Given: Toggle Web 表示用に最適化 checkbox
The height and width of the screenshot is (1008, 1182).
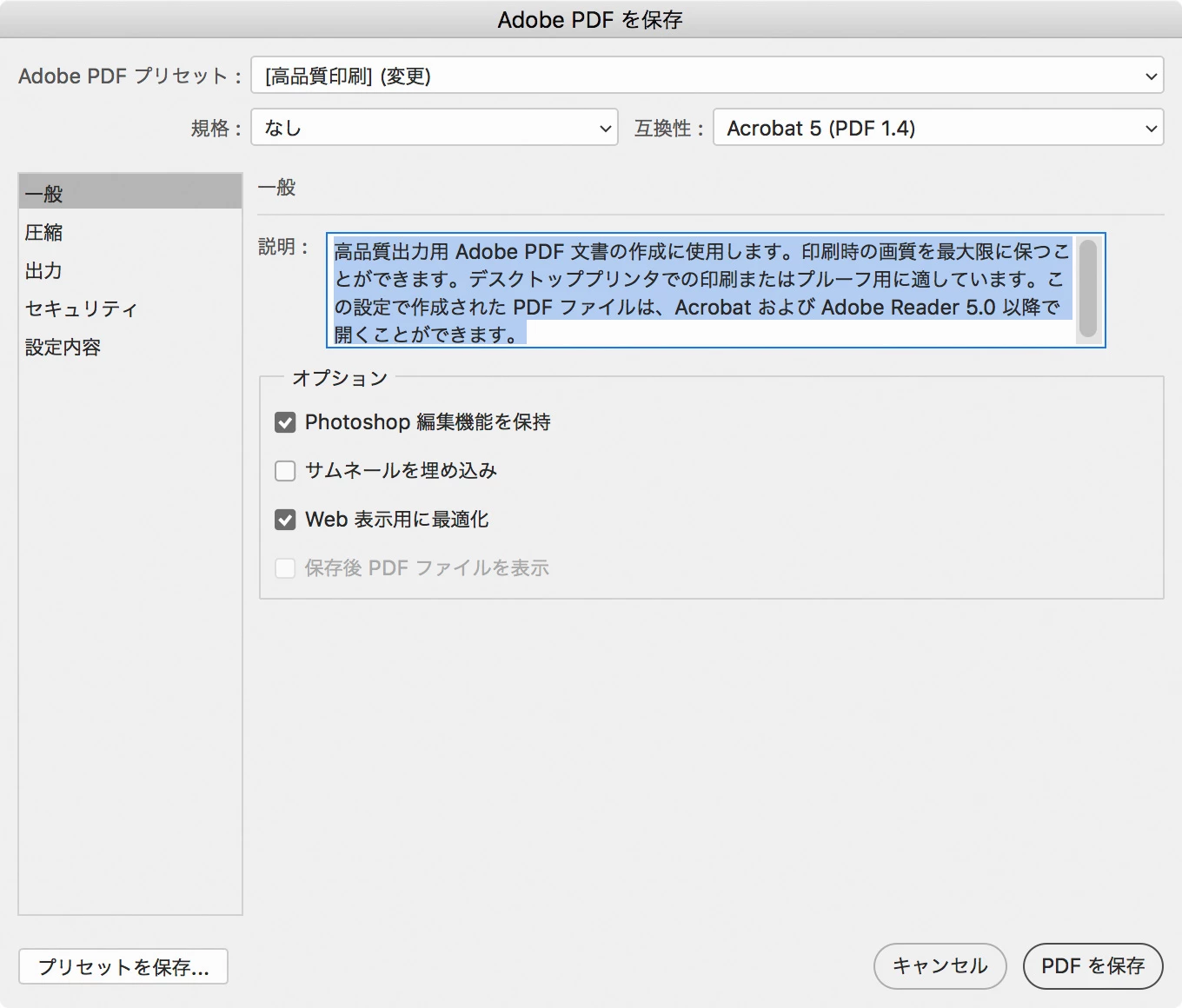Looking at the screenshot, I should pos(285,520).
